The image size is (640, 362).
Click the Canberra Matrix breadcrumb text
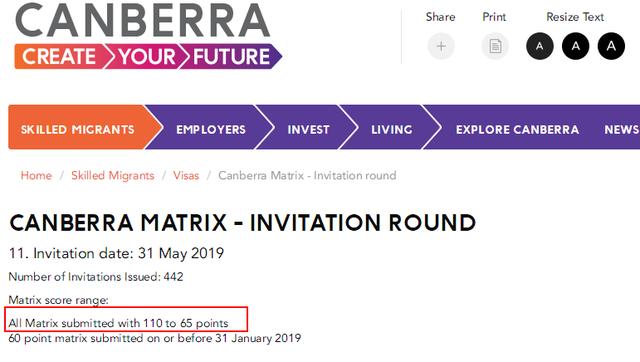coord(307,175)
